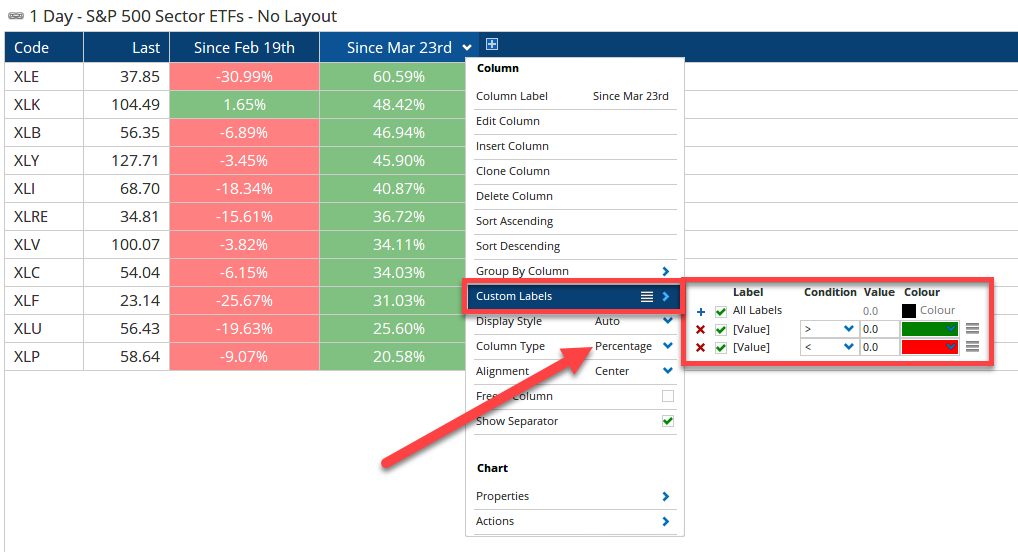The width and height of the screenshot is (1018, 552).
Task: Click the Last column header
Action: [x=127, y=47]
